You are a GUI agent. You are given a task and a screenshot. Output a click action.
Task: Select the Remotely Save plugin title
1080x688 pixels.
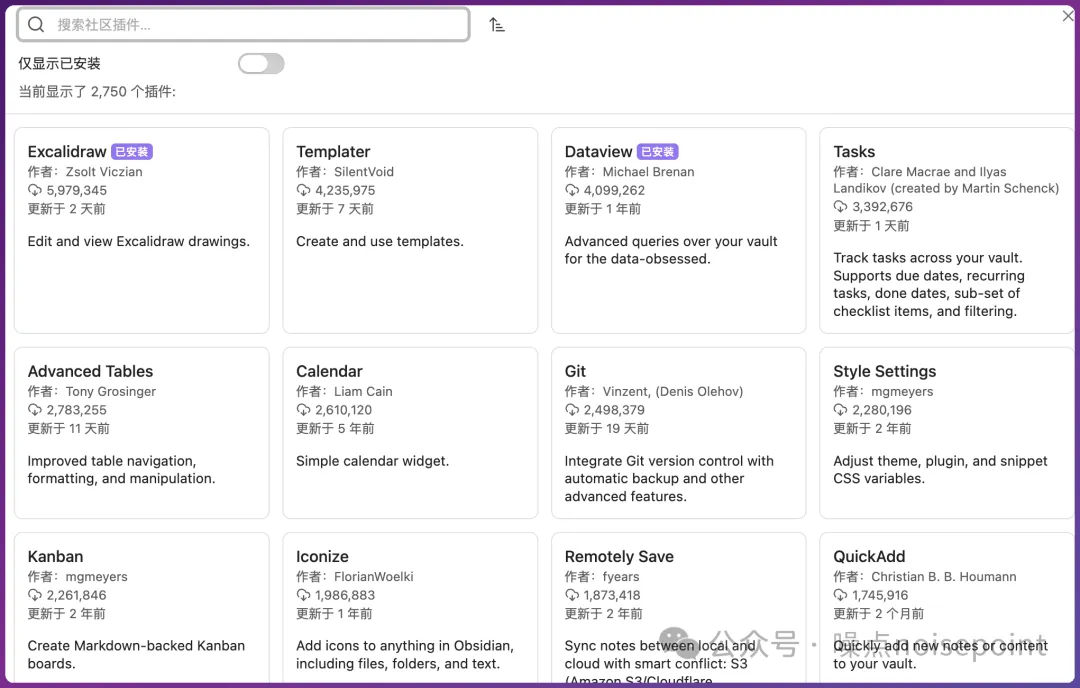point(619,556)
